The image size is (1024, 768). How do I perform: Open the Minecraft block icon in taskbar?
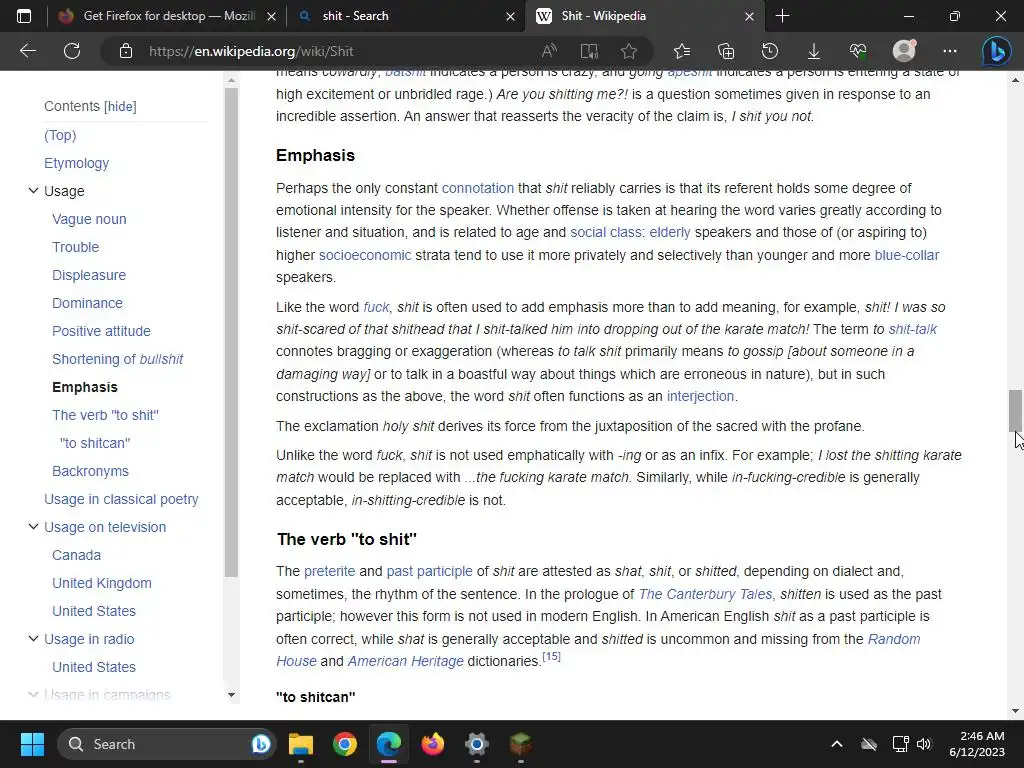tap(520, 744)
